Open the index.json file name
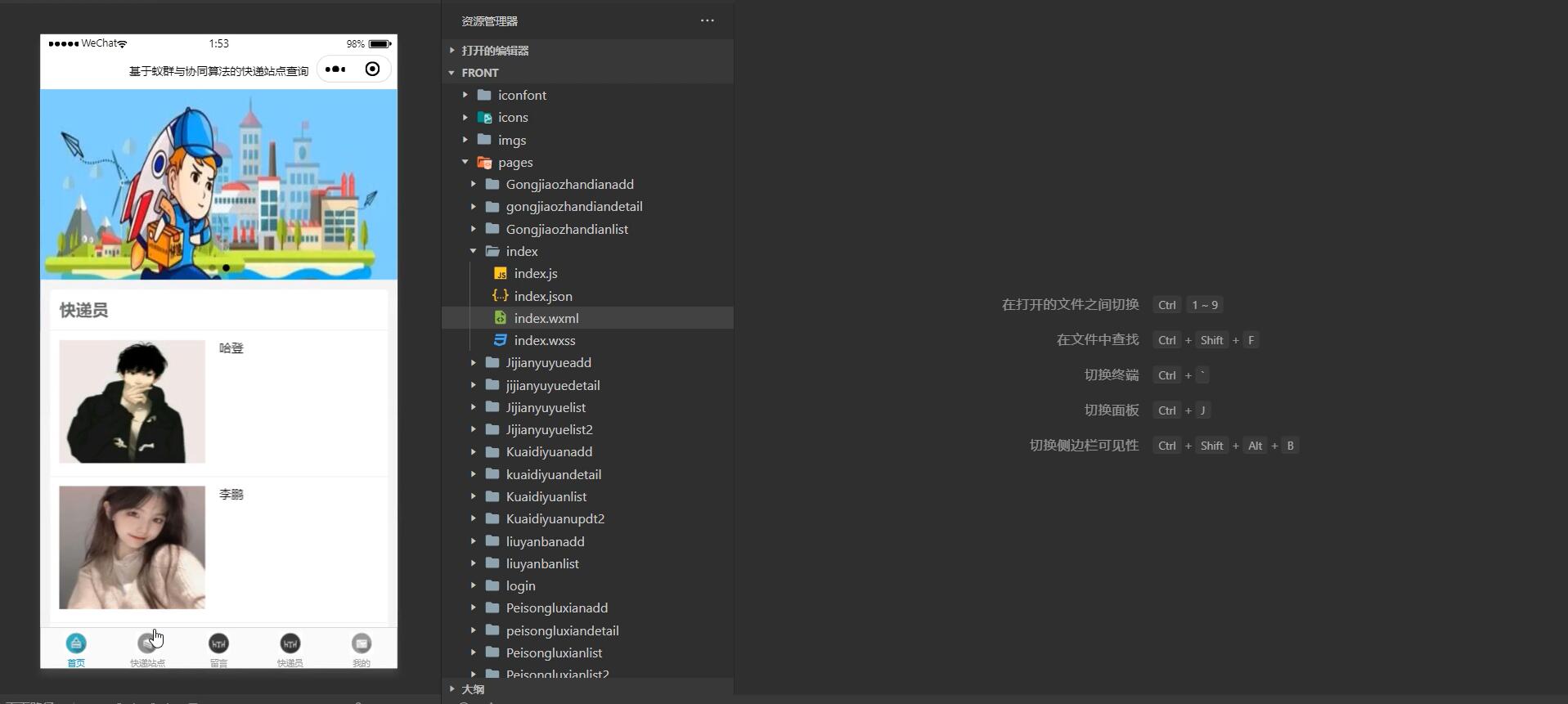1568x704 pixels. pyautogui.click(x=543, y=296)
